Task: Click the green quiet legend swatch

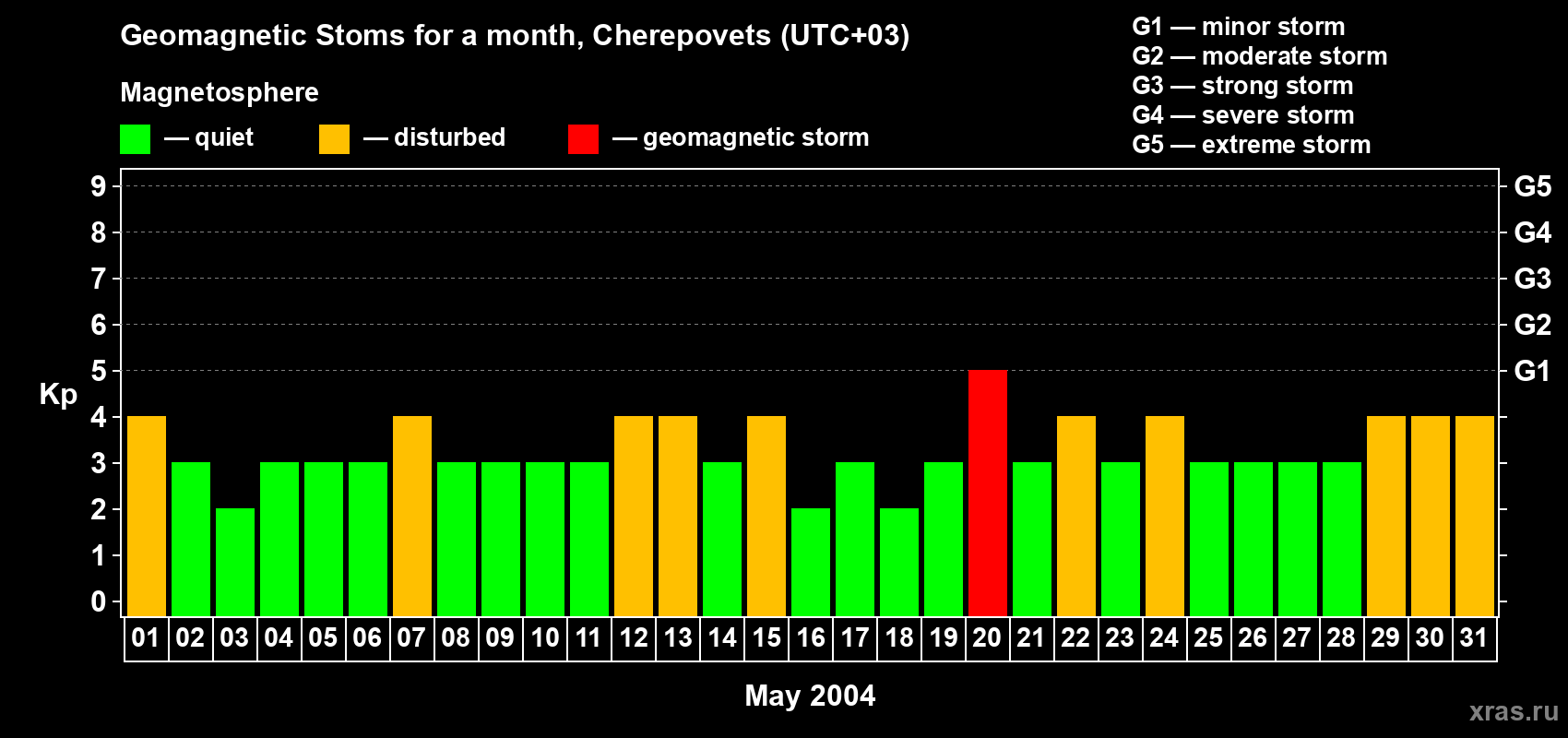Action: (x=135, y=139)
